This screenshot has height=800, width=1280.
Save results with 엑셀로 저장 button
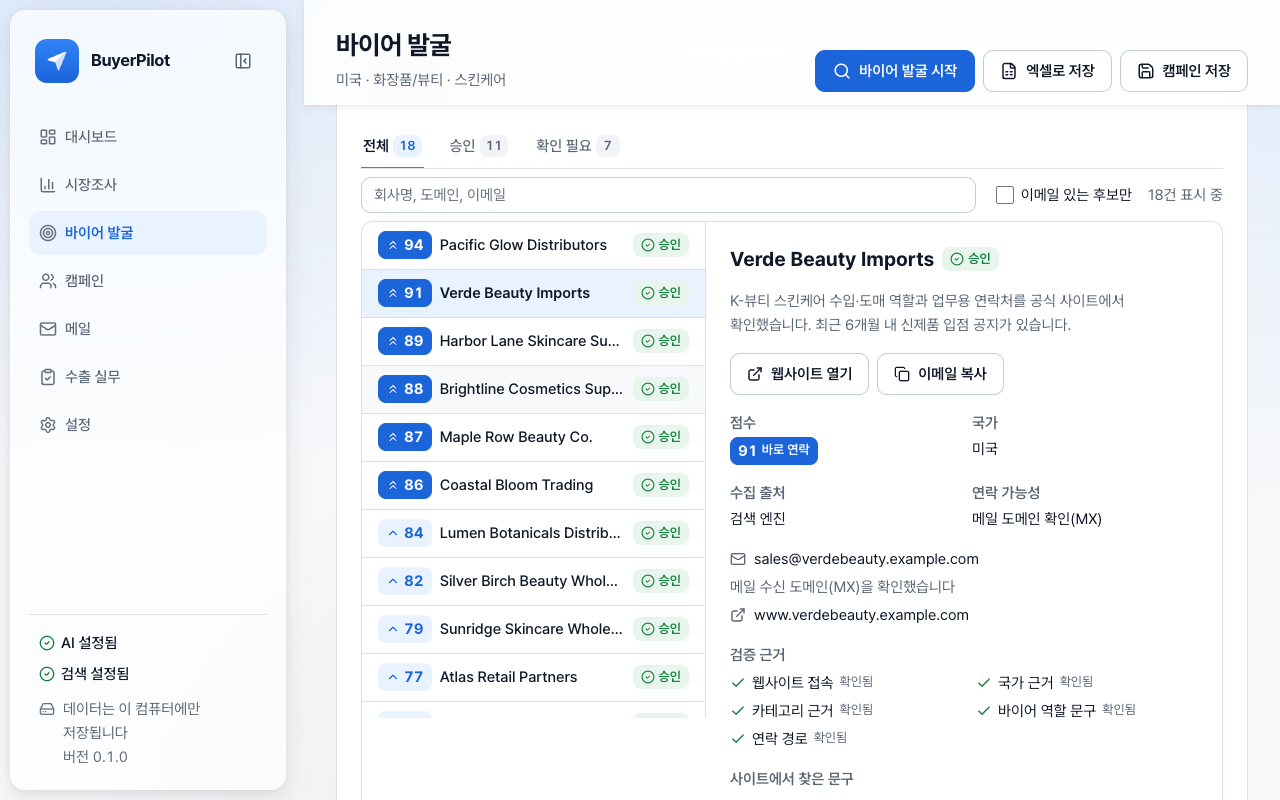pos(1047,71)
